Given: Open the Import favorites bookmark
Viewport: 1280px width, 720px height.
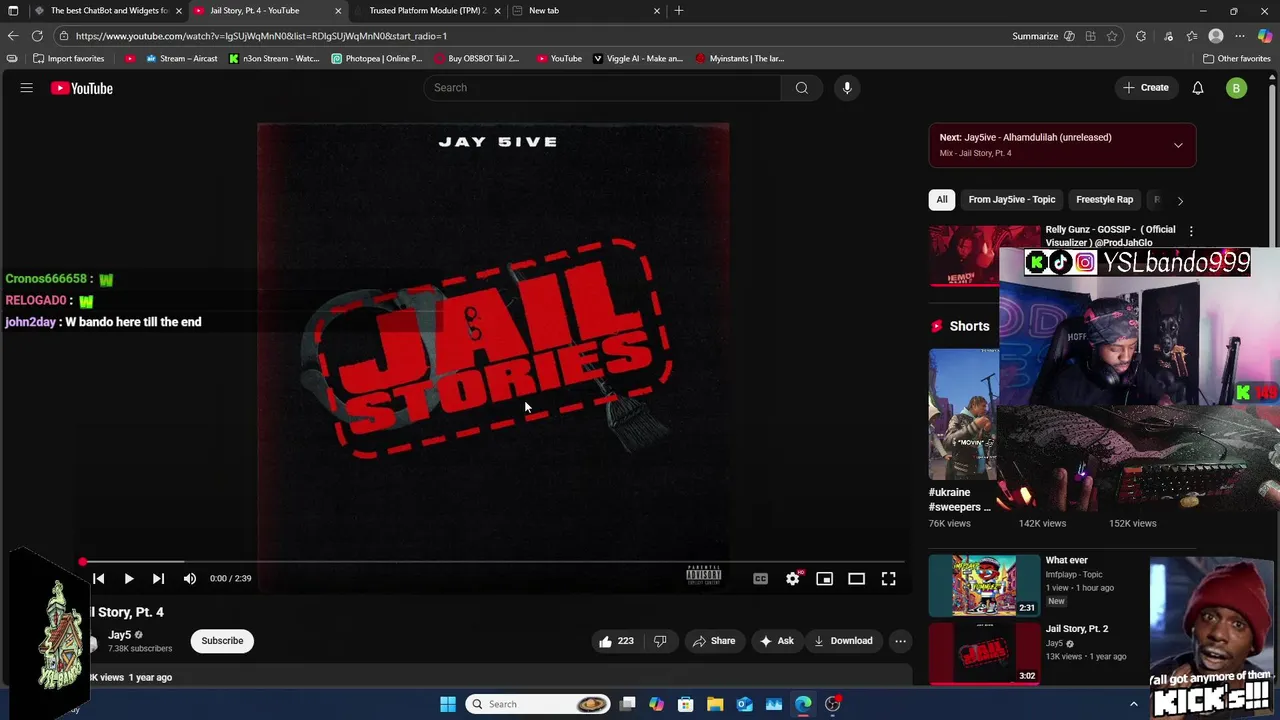Looking at the screenshot, I should [x=69, y=58].
